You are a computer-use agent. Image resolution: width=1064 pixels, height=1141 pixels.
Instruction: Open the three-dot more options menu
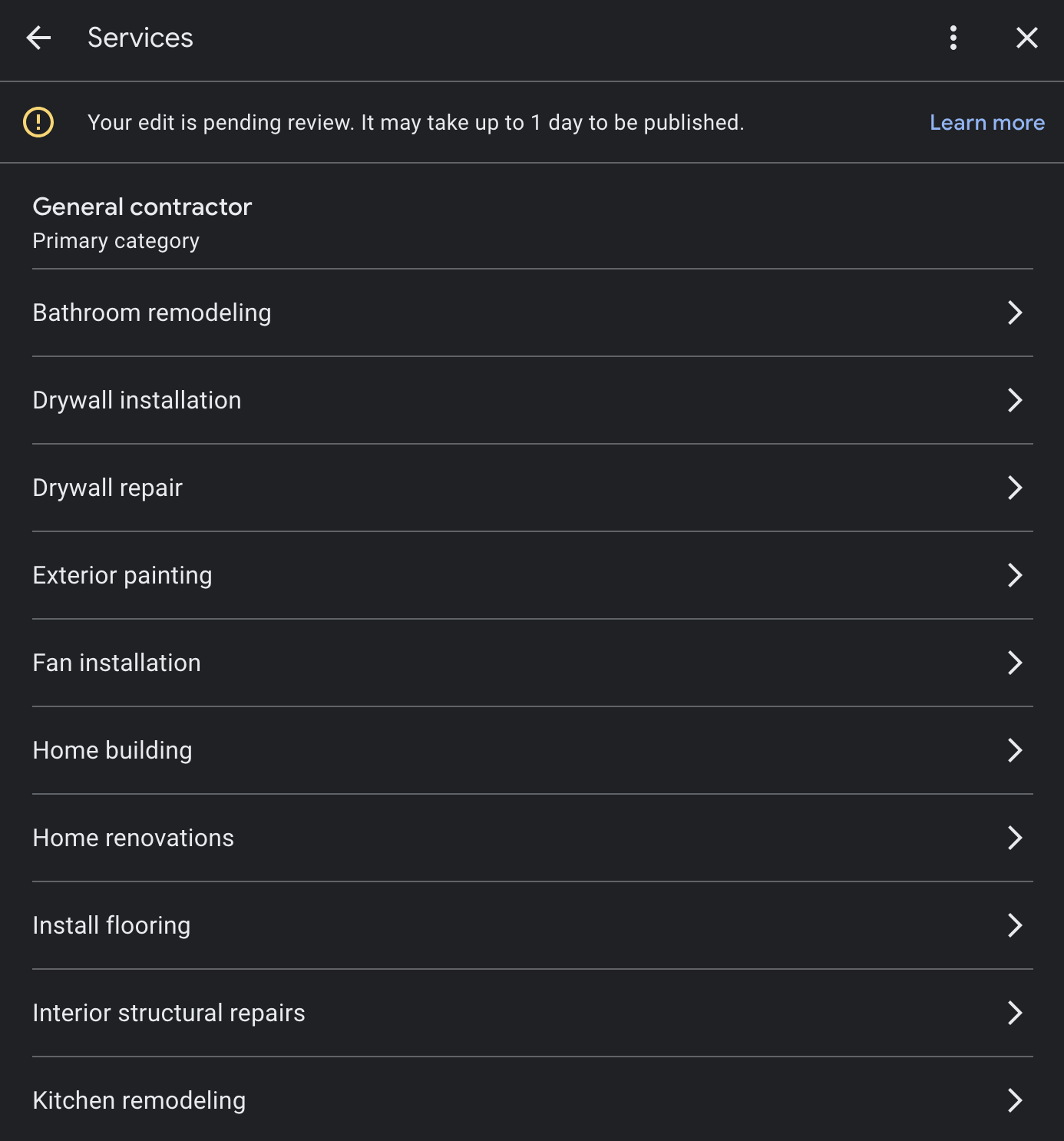point(953,38)
